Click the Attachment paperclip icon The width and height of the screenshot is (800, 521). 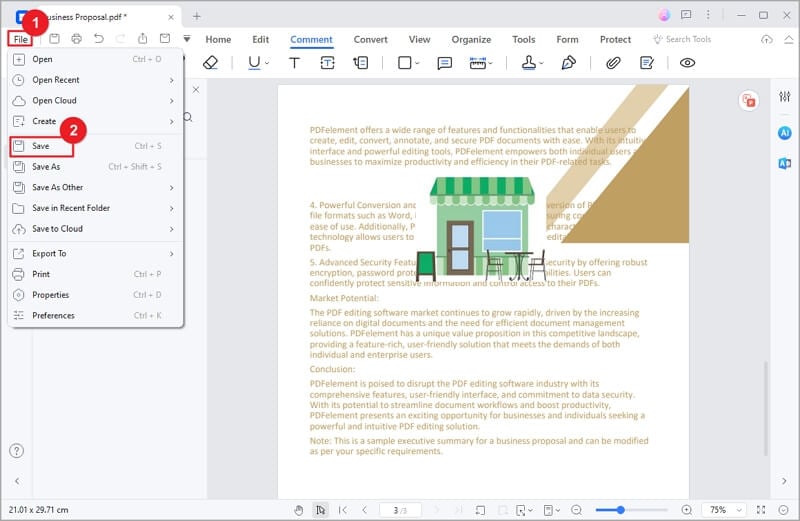pyautogui.click(x=614, y=63)
